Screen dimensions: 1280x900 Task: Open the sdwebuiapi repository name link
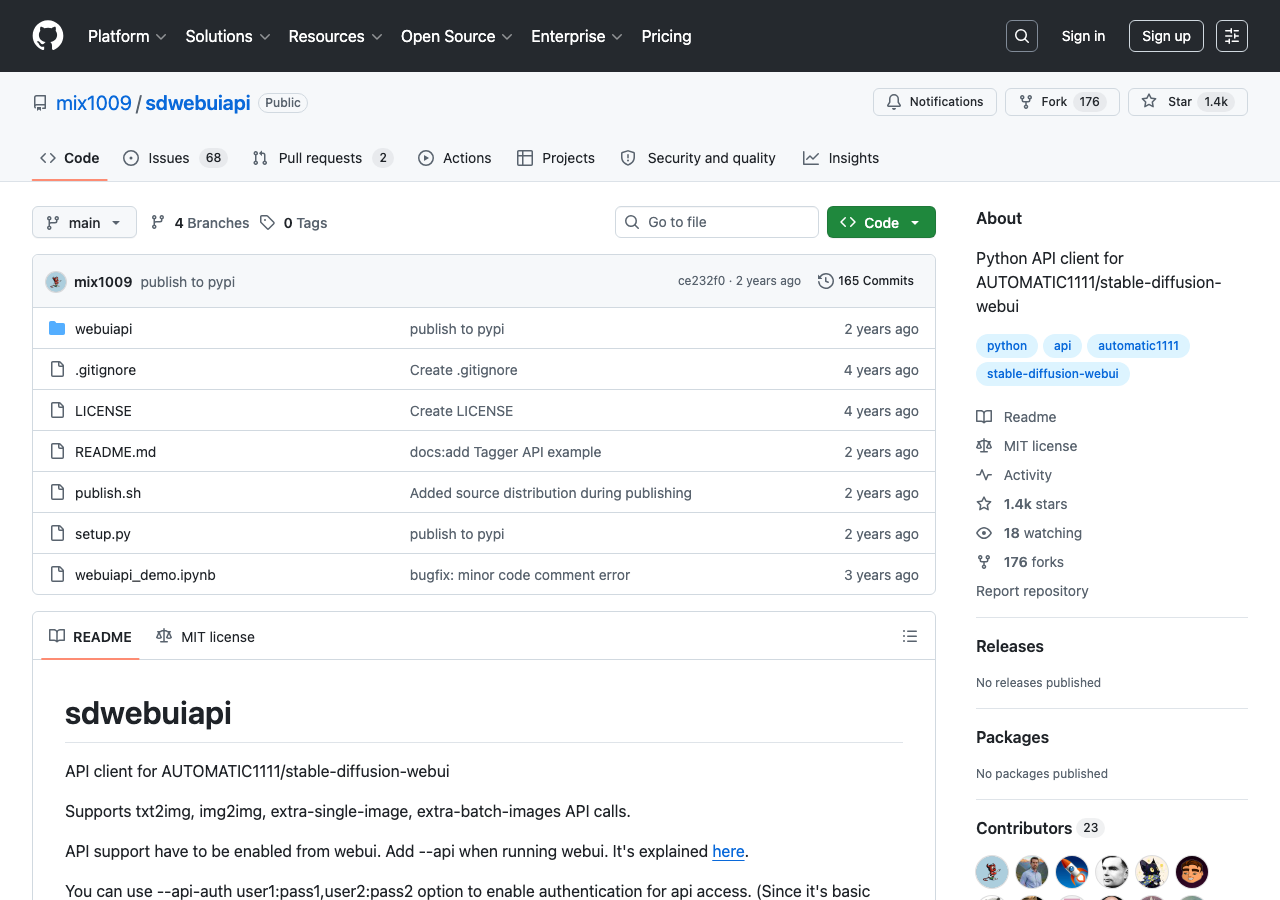point(198,103)
